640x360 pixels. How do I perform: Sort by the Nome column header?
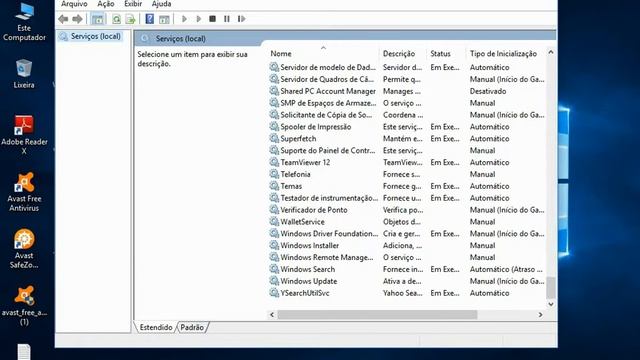coord(281,53)
